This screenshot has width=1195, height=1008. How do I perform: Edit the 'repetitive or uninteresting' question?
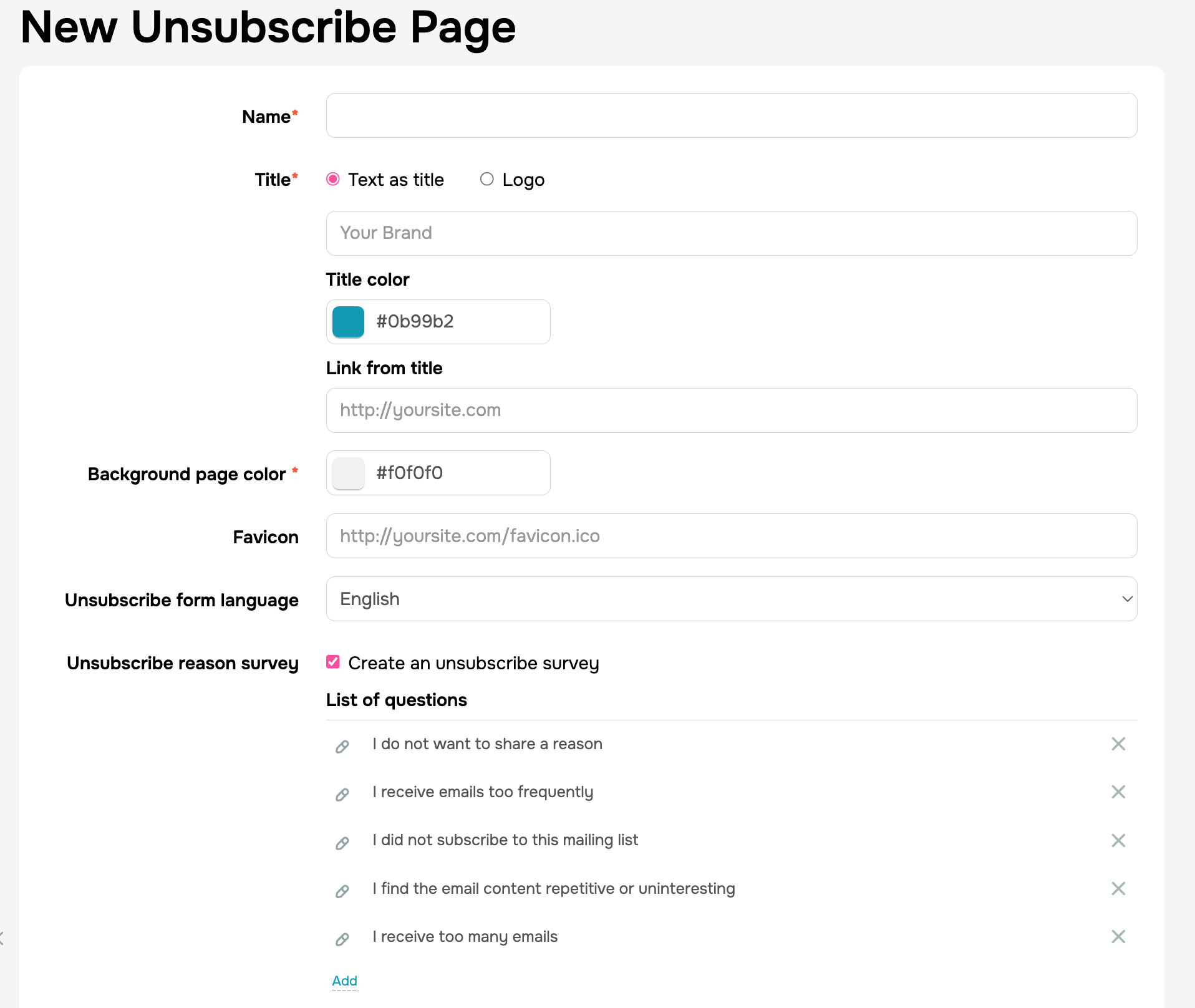pos(342,891)
